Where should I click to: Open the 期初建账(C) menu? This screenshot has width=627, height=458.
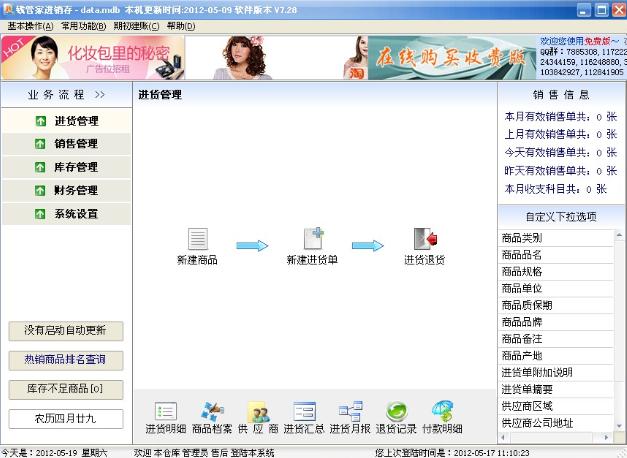[136, 26]
